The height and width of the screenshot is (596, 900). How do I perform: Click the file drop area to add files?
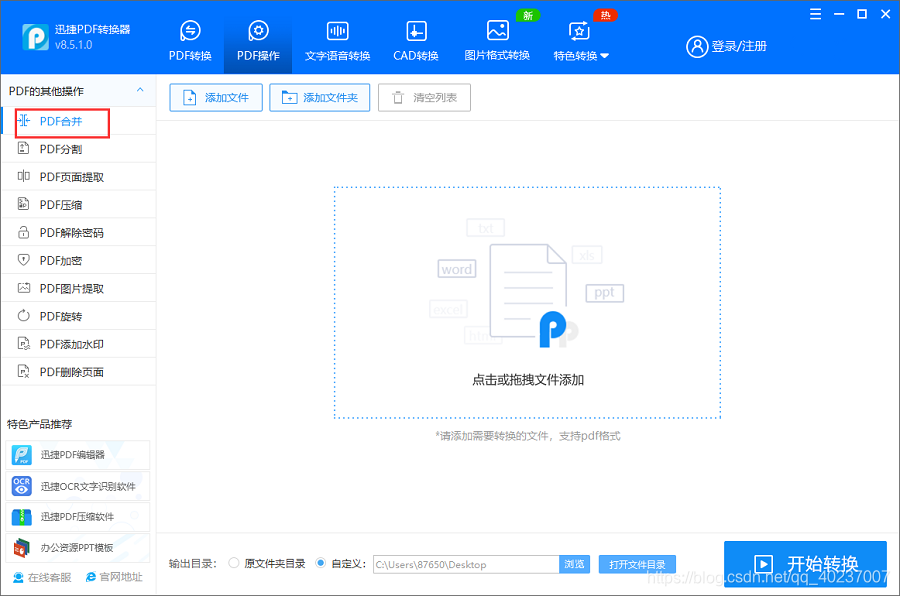pyautogui.click(x=527, y=303)
